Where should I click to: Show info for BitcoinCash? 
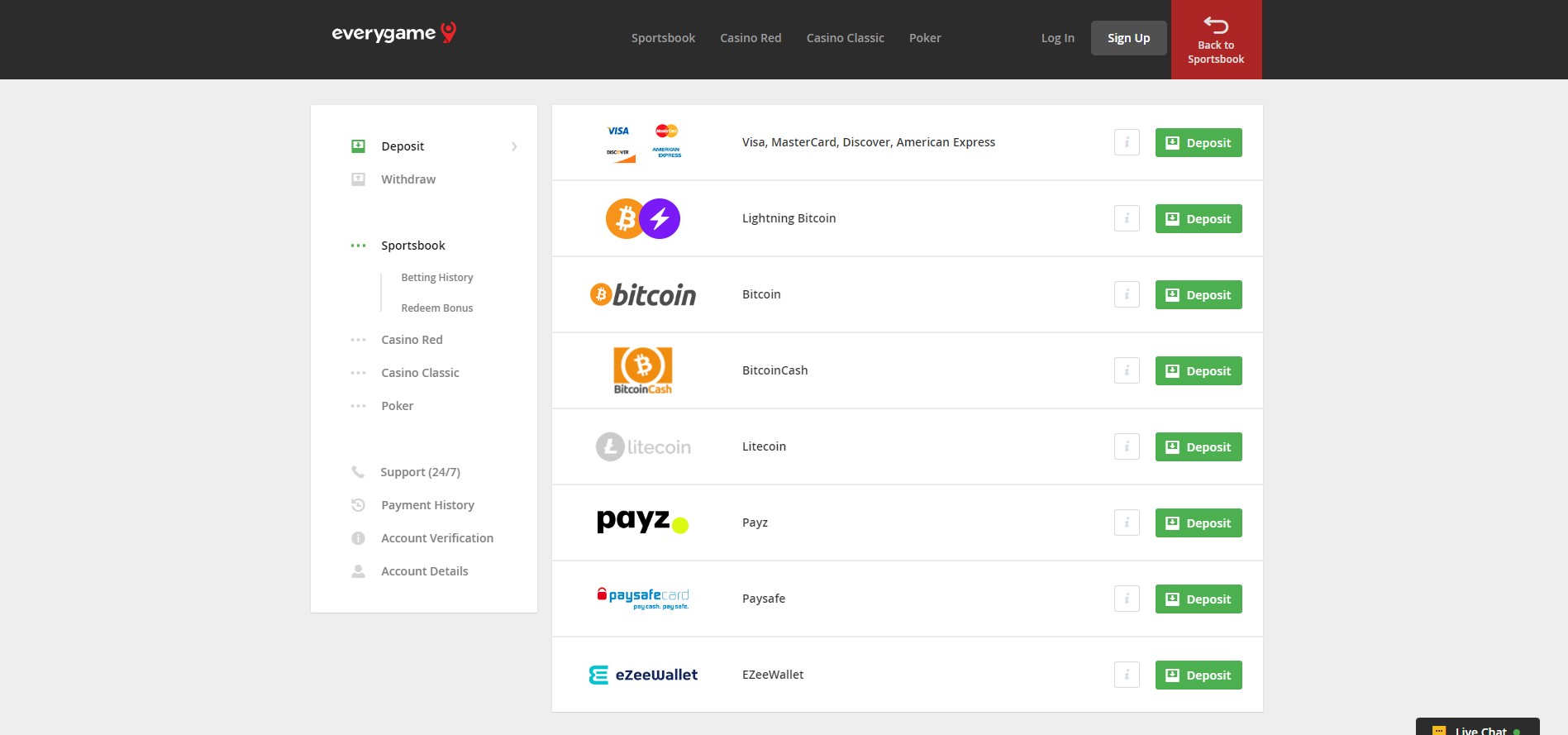pos(1127,370)
